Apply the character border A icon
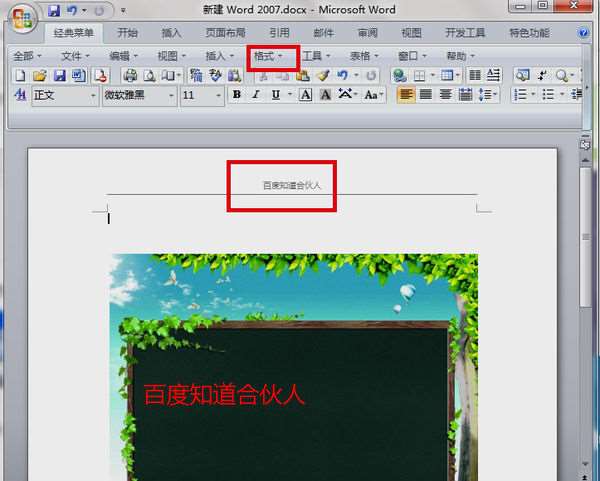Screen dimensions: 600x481 pos(305,95)
